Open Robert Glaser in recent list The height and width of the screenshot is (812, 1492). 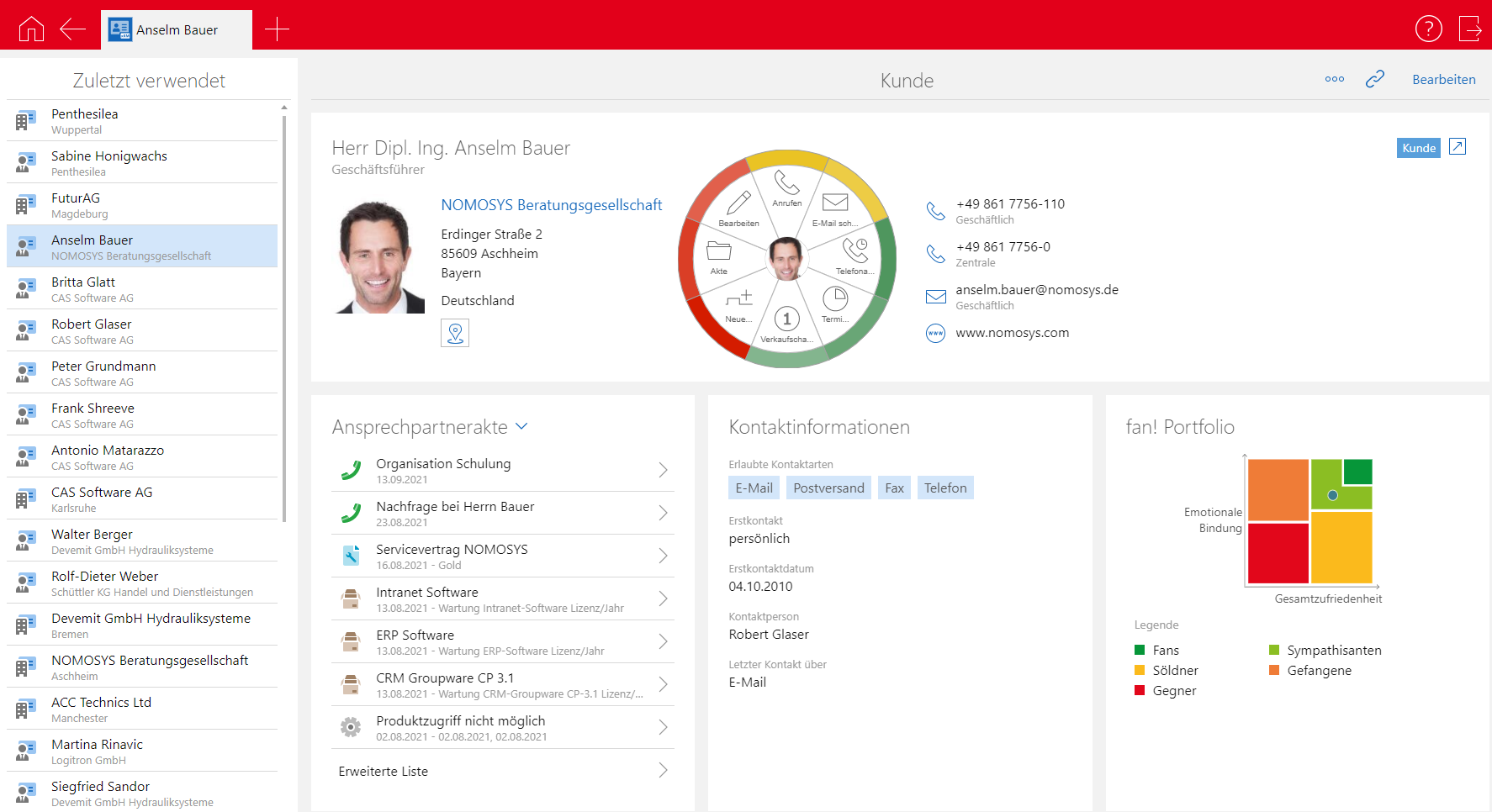point(142,330)
